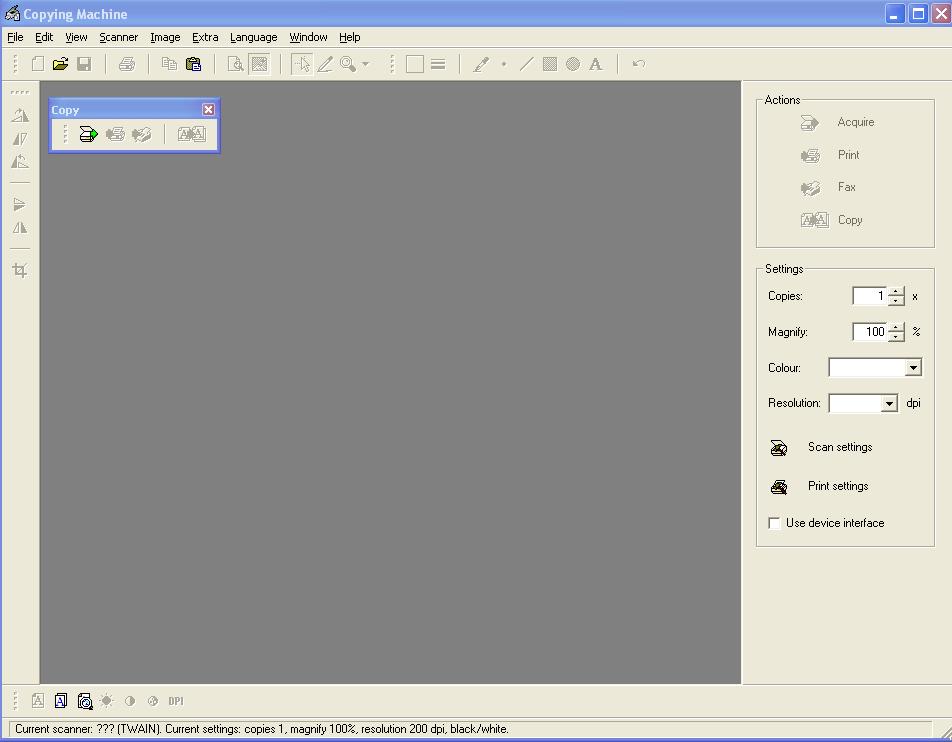Image resolution: width=952 pixels, height=742 pixels.
Task: Click the mirror horizontal icon in left toolbar
Action: point(20,228)
